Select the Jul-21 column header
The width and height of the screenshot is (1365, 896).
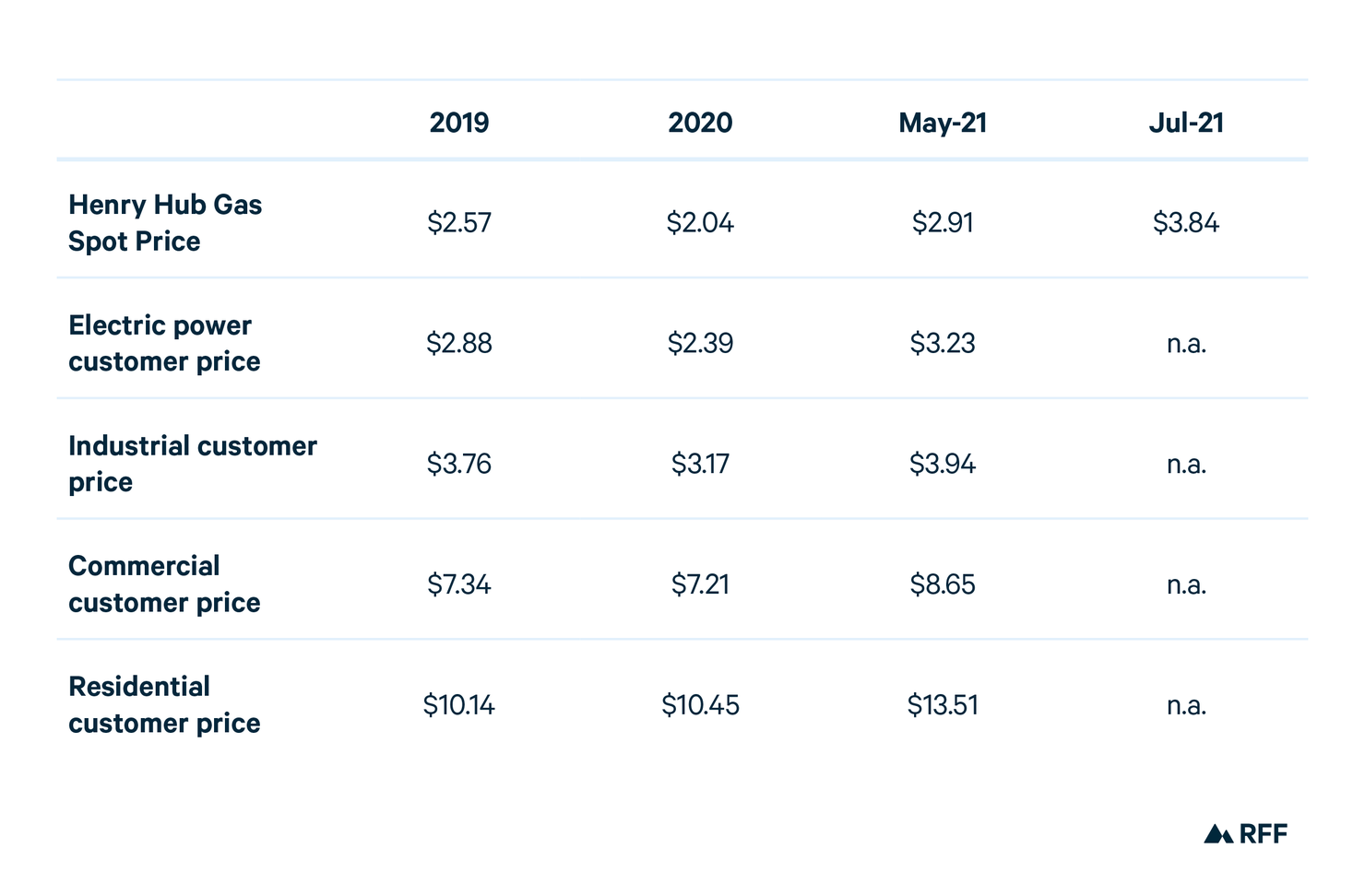1186,123
